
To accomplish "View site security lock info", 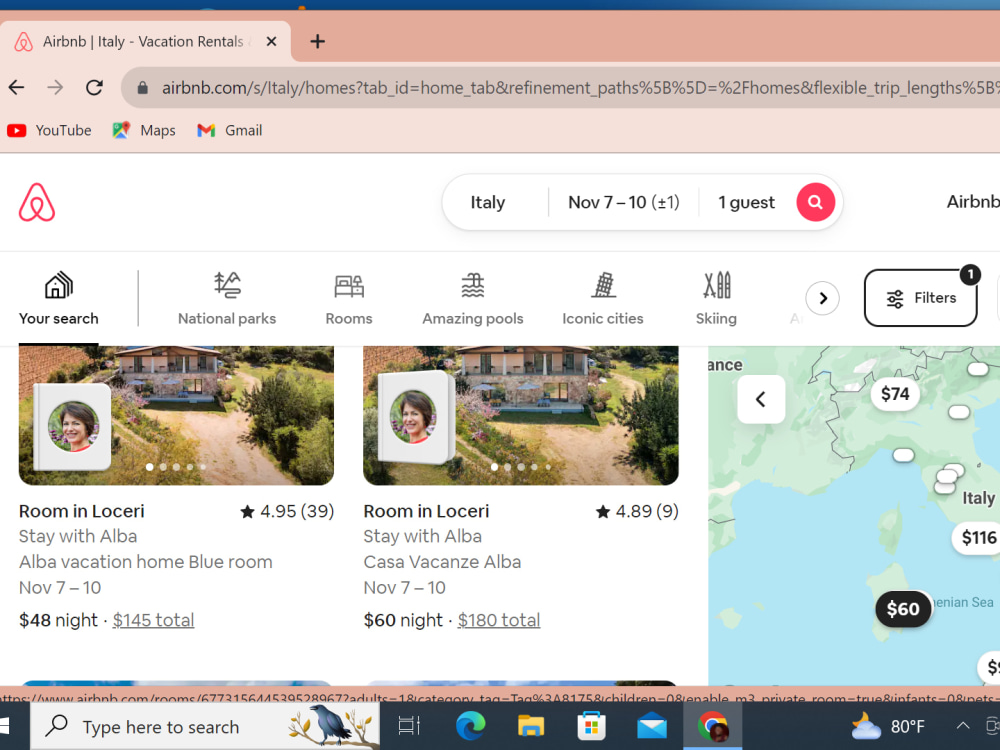I will click(143, 87).
